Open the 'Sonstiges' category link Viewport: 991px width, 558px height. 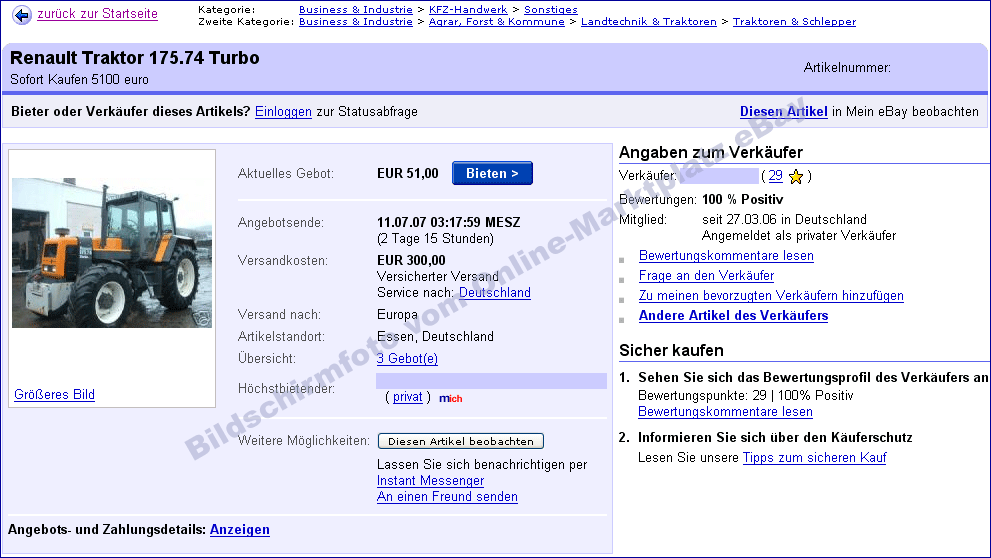click(550, 9)
